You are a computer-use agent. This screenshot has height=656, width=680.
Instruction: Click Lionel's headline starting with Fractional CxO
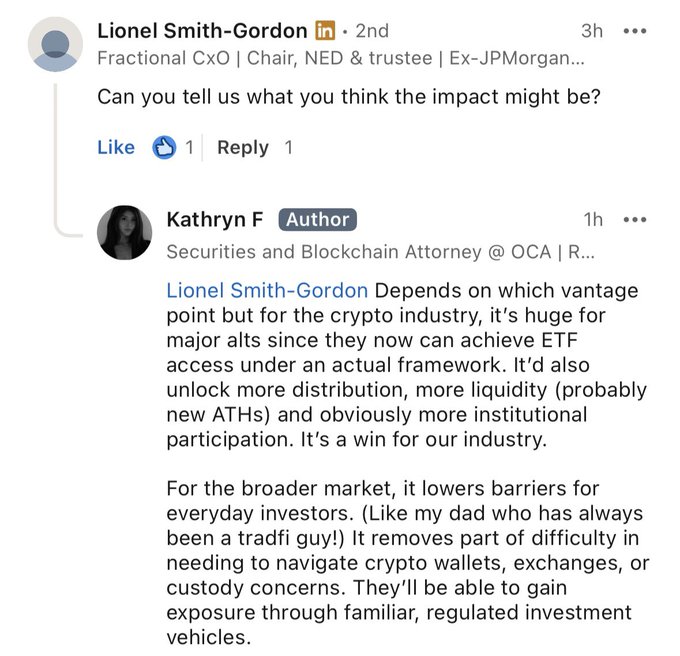pos(340,59)
